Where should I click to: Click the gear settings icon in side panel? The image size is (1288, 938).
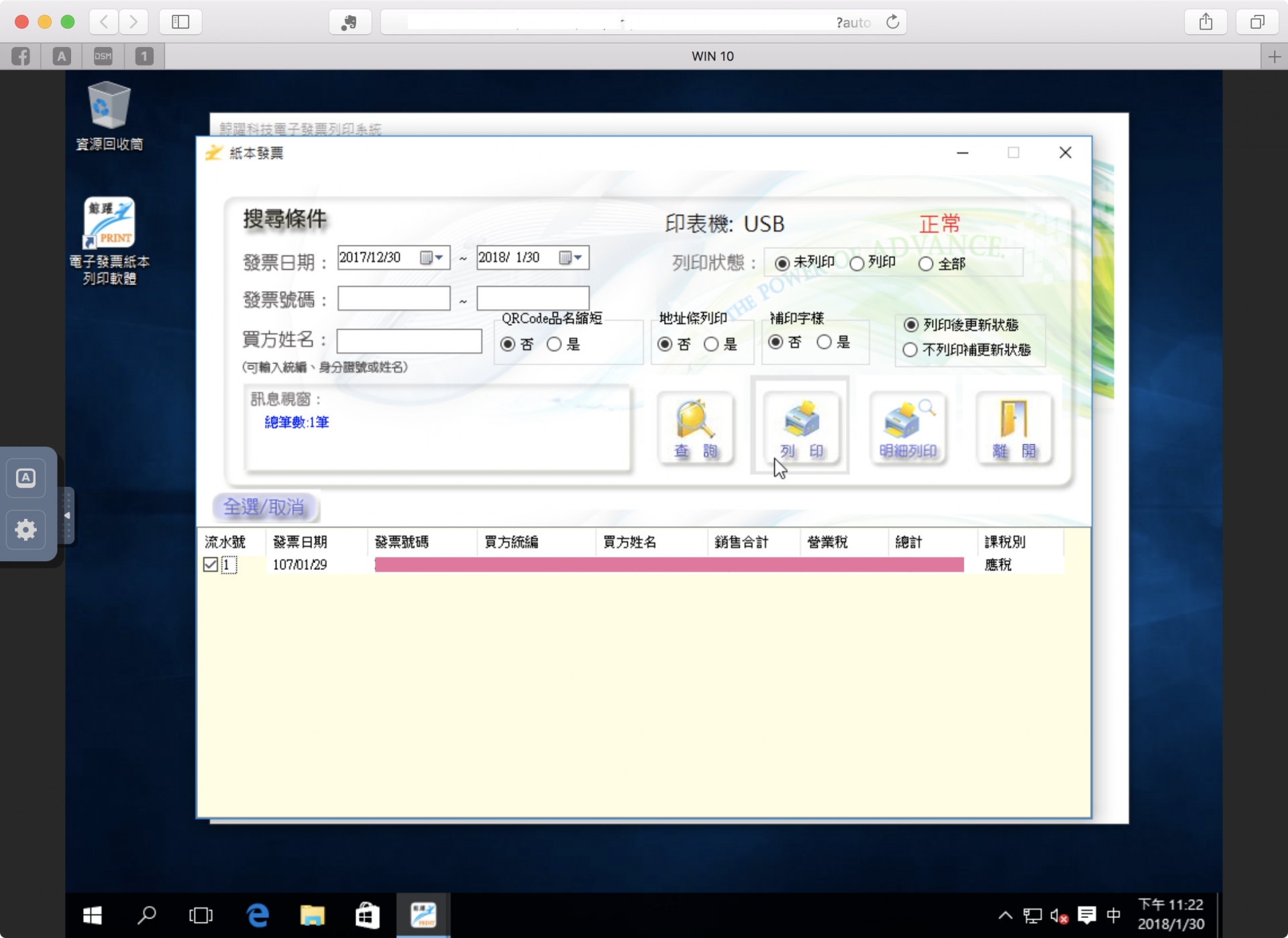click(25, 530)
